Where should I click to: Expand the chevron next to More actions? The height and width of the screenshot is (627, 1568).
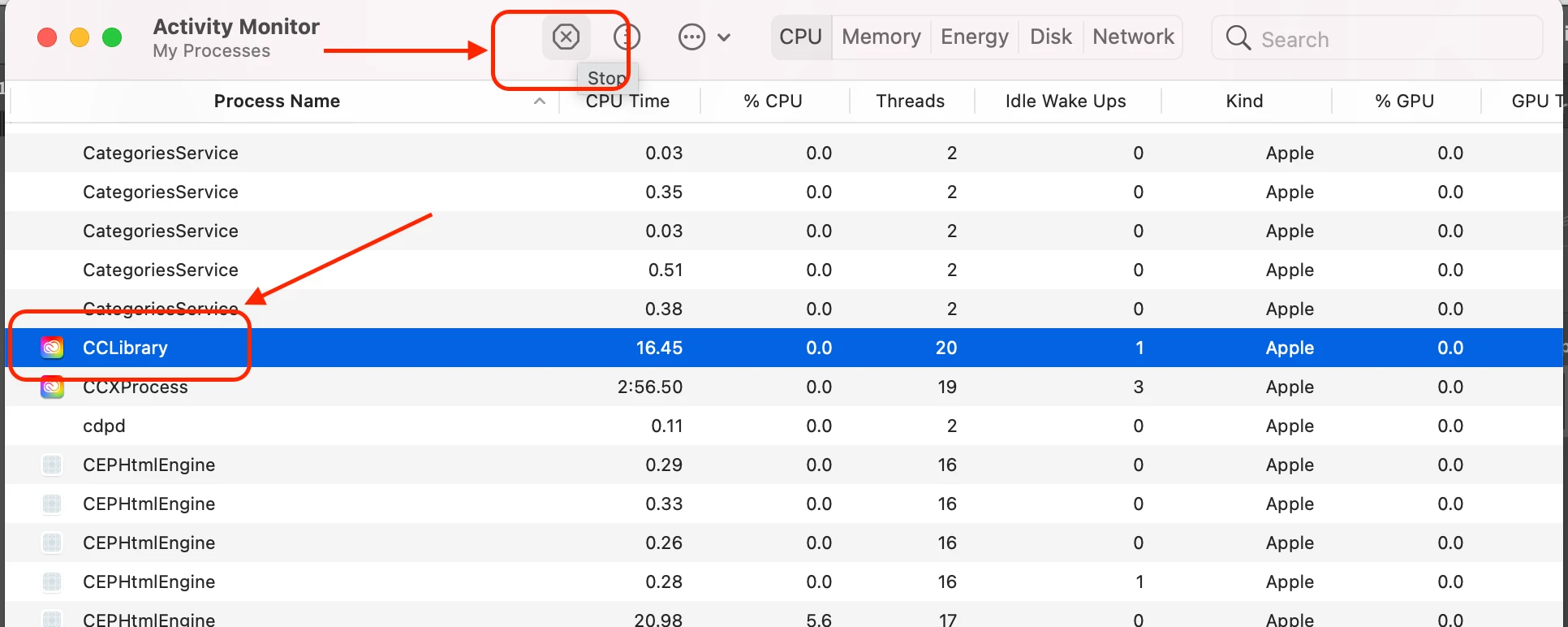tap(724, 37)
